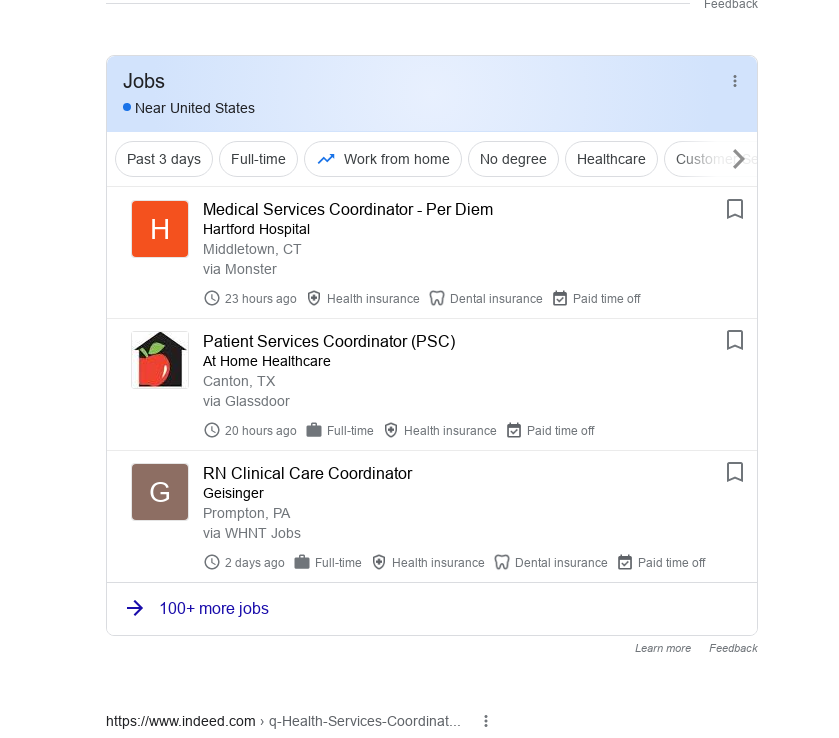Click Learn more below the jobs panel

663,648
